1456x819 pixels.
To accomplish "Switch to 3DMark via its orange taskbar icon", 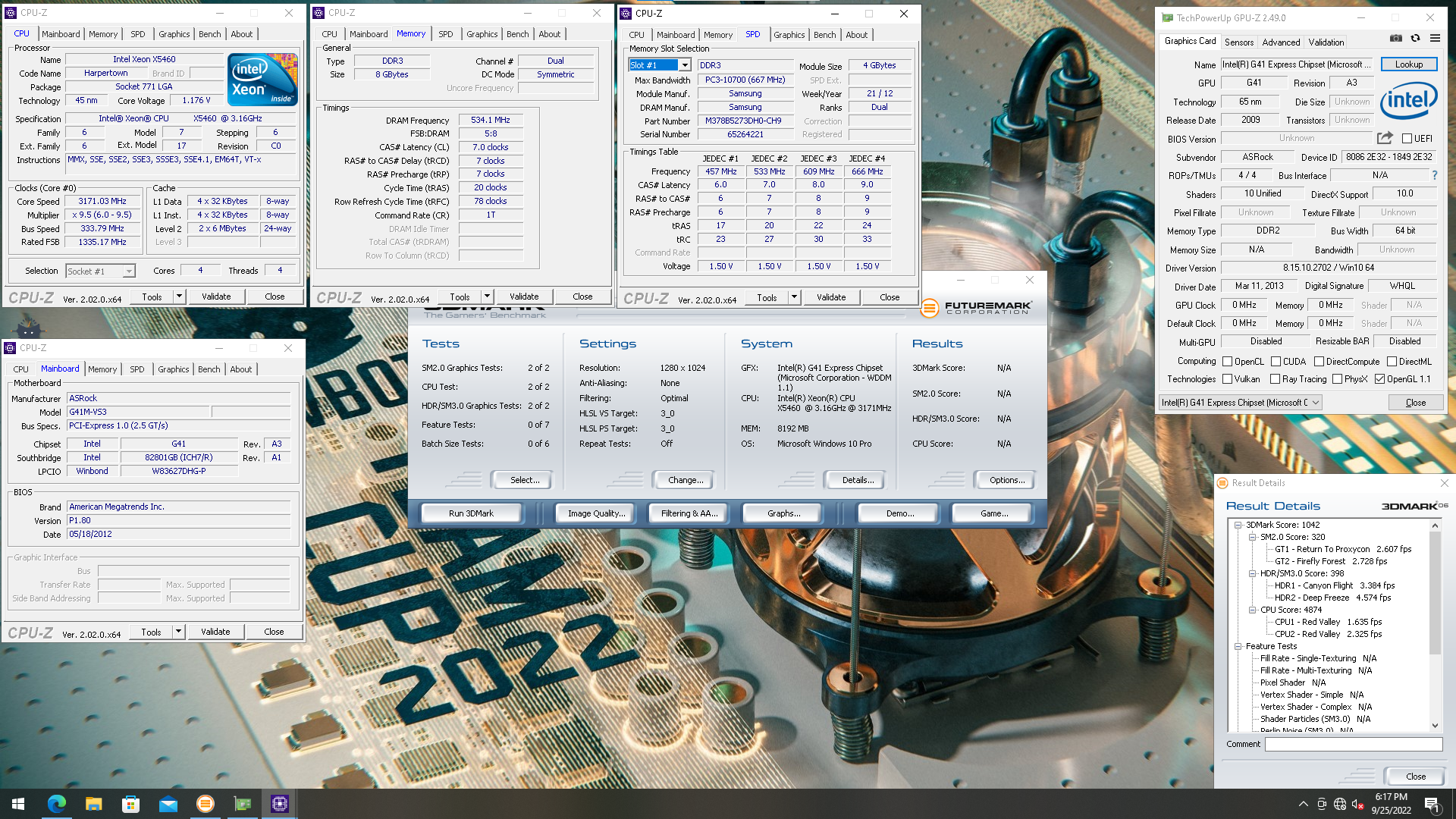I will coord(205,804).
